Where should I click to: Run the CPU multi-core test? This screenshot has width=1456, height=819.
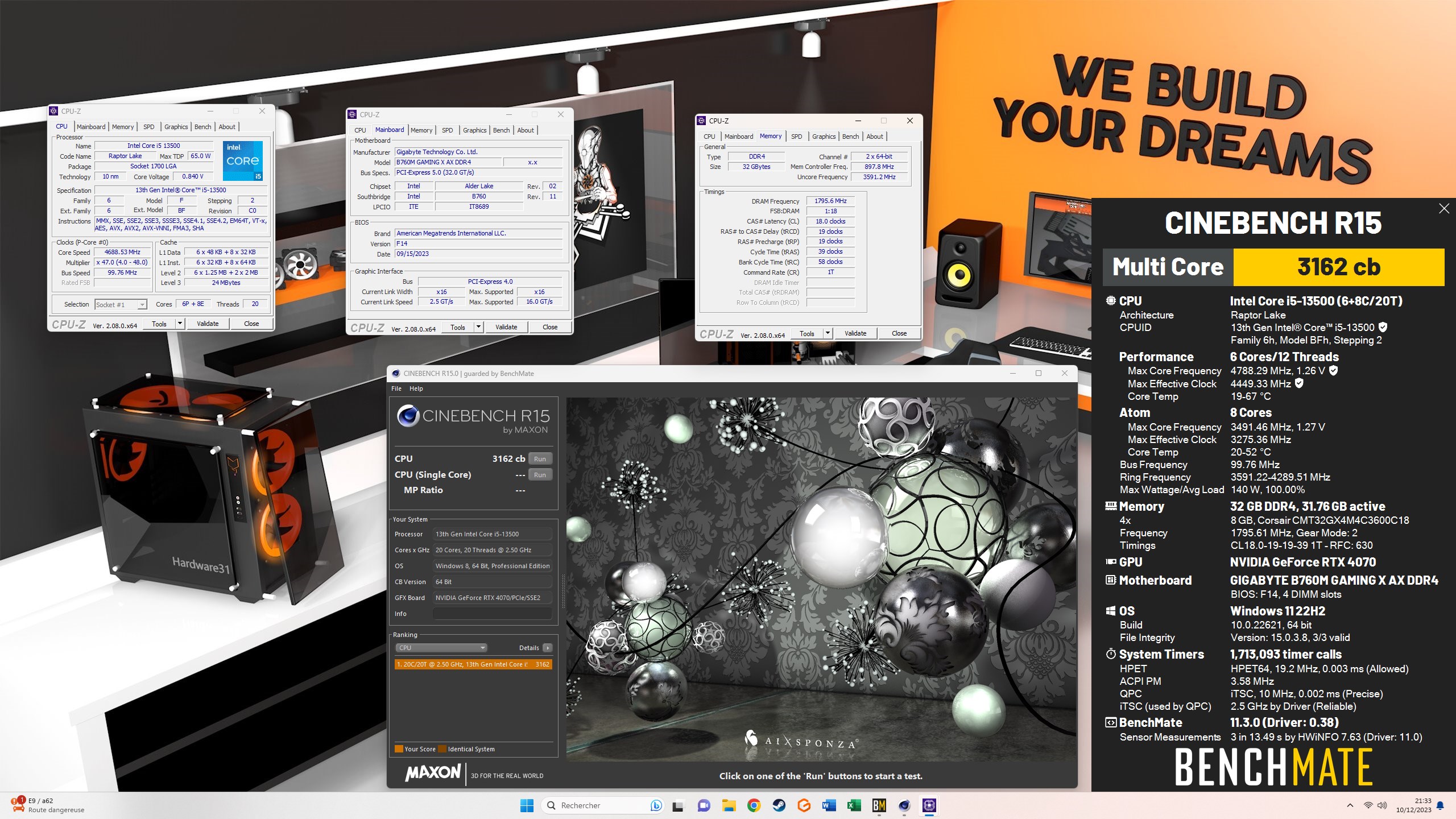[540, 458]
